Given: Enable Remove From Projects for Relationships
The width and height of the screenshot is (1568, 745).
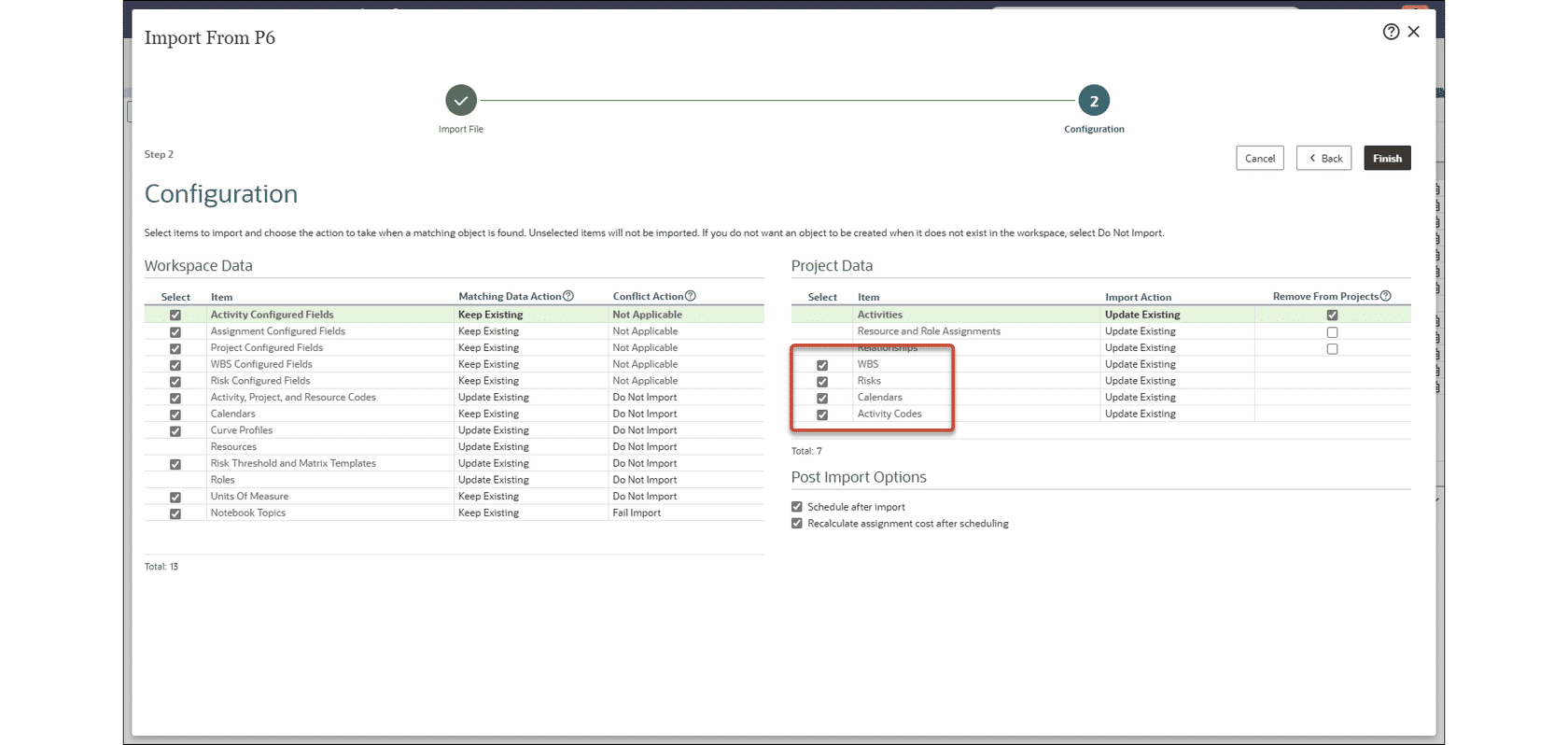Looking at the screenshot, I should click(x=1332, y=349).
